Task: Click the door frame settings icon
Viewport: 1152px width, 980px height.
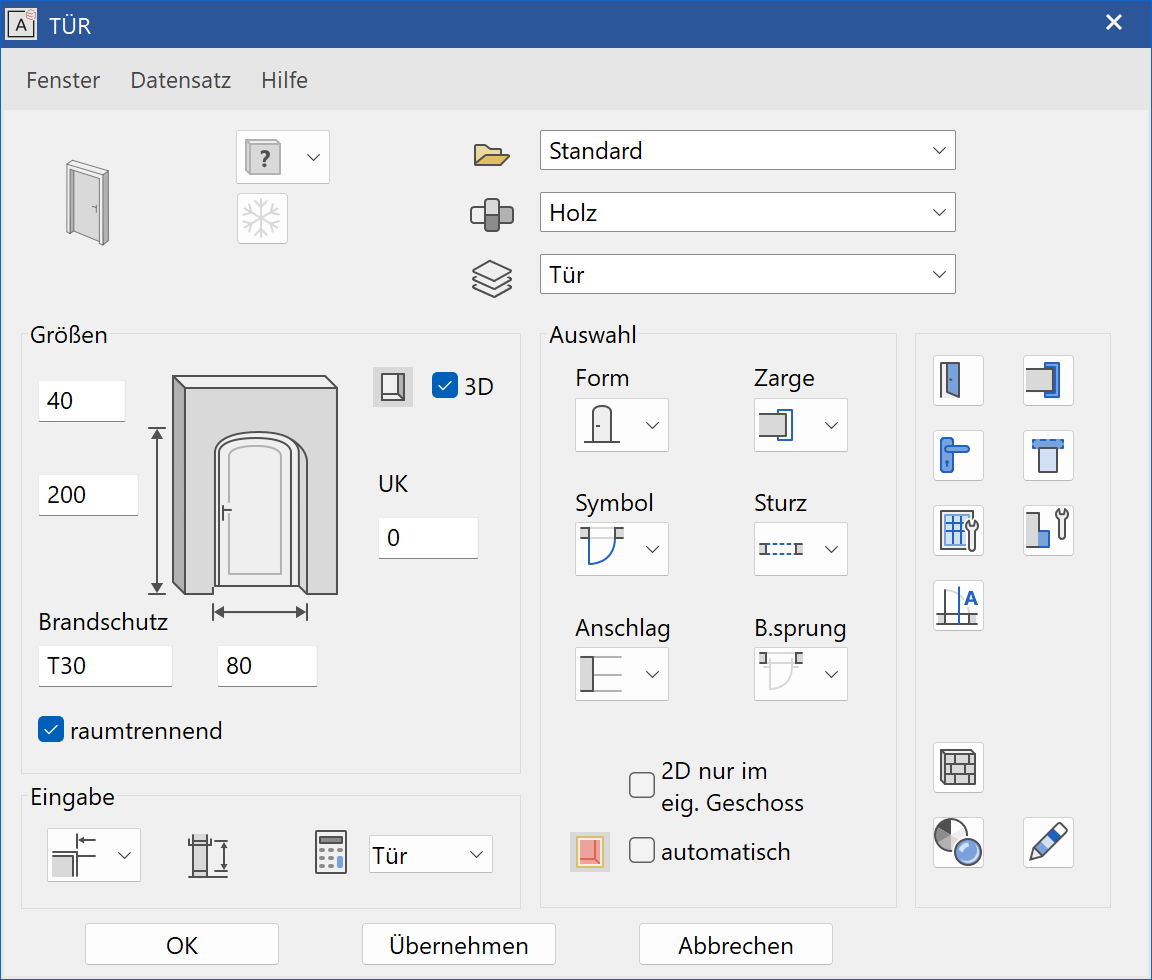Action: [1048, 381]
